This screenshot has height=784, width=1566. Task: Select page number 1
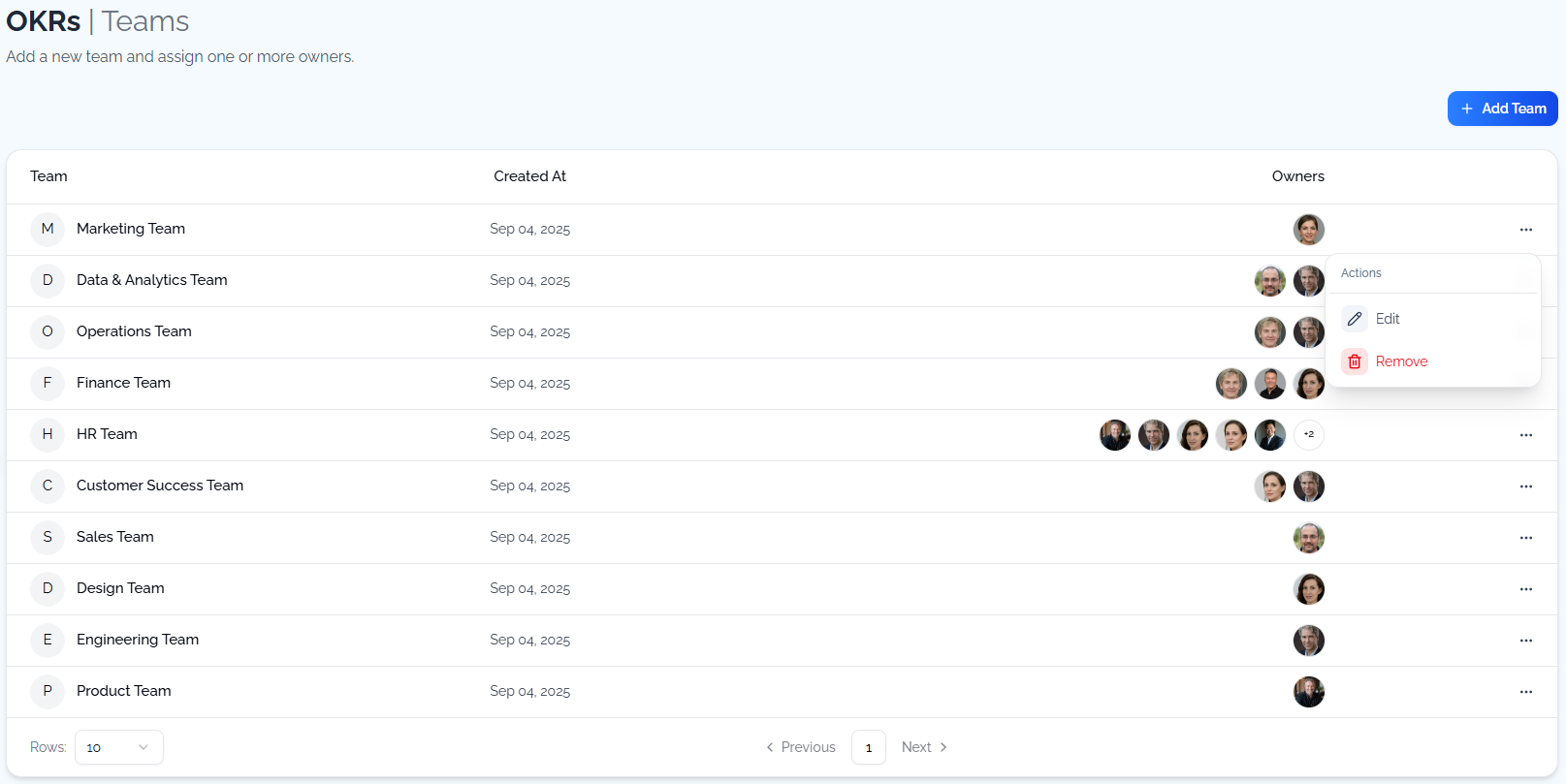click(868, 747)
